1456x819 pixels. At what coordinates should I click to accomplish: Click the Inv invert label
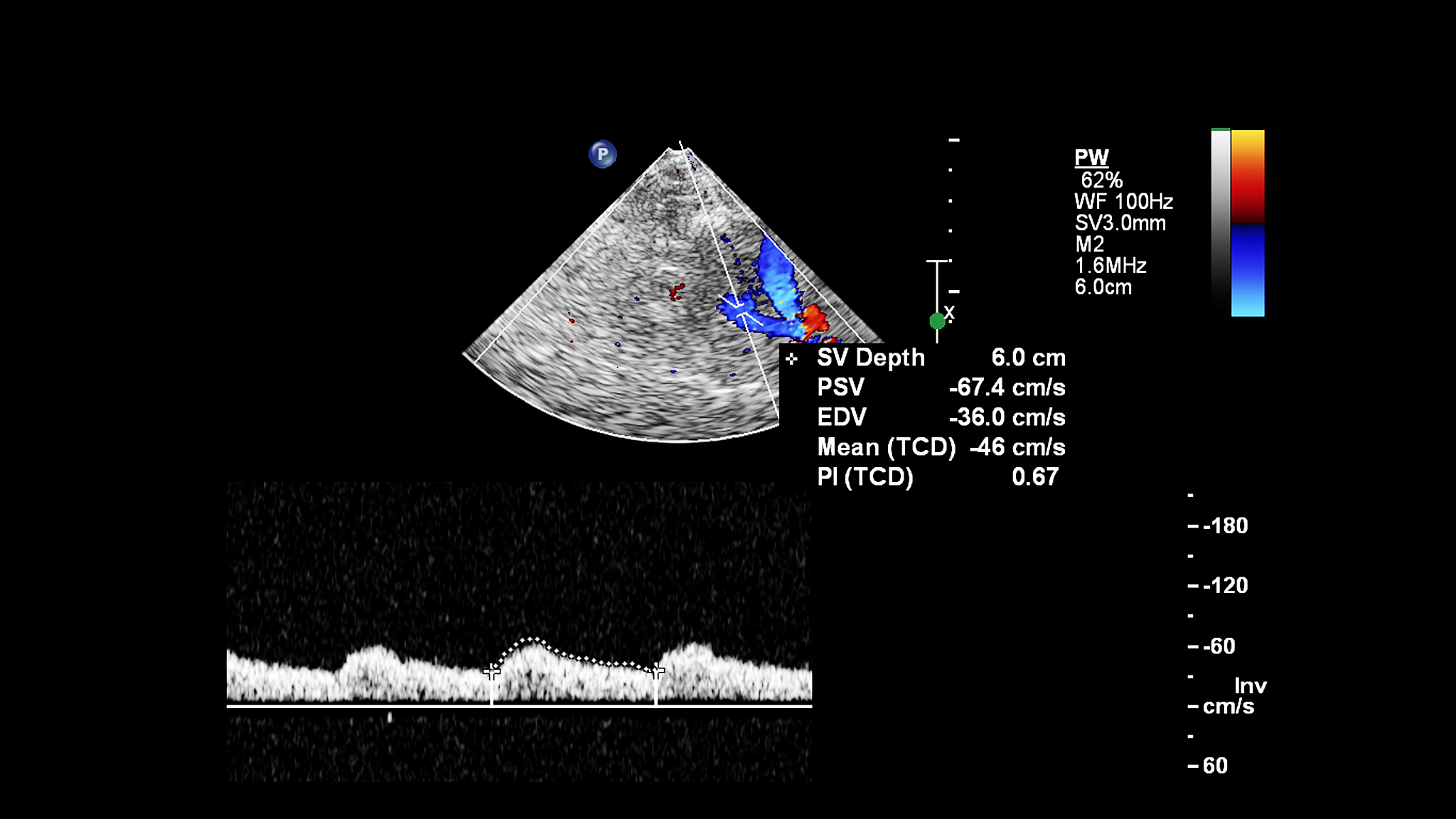tap(1250, 686)
